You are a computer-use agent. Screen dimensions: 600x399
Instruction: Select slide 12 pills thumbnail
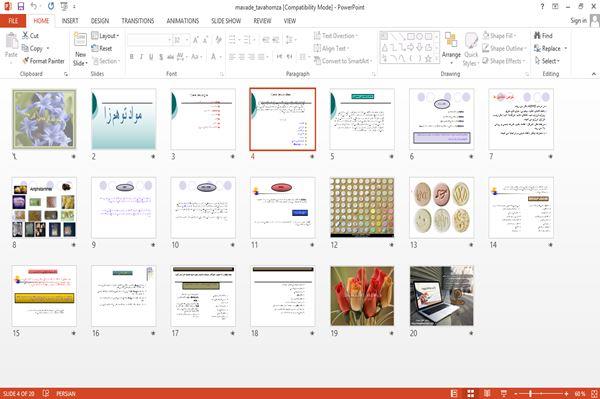(x=362, y=207)
